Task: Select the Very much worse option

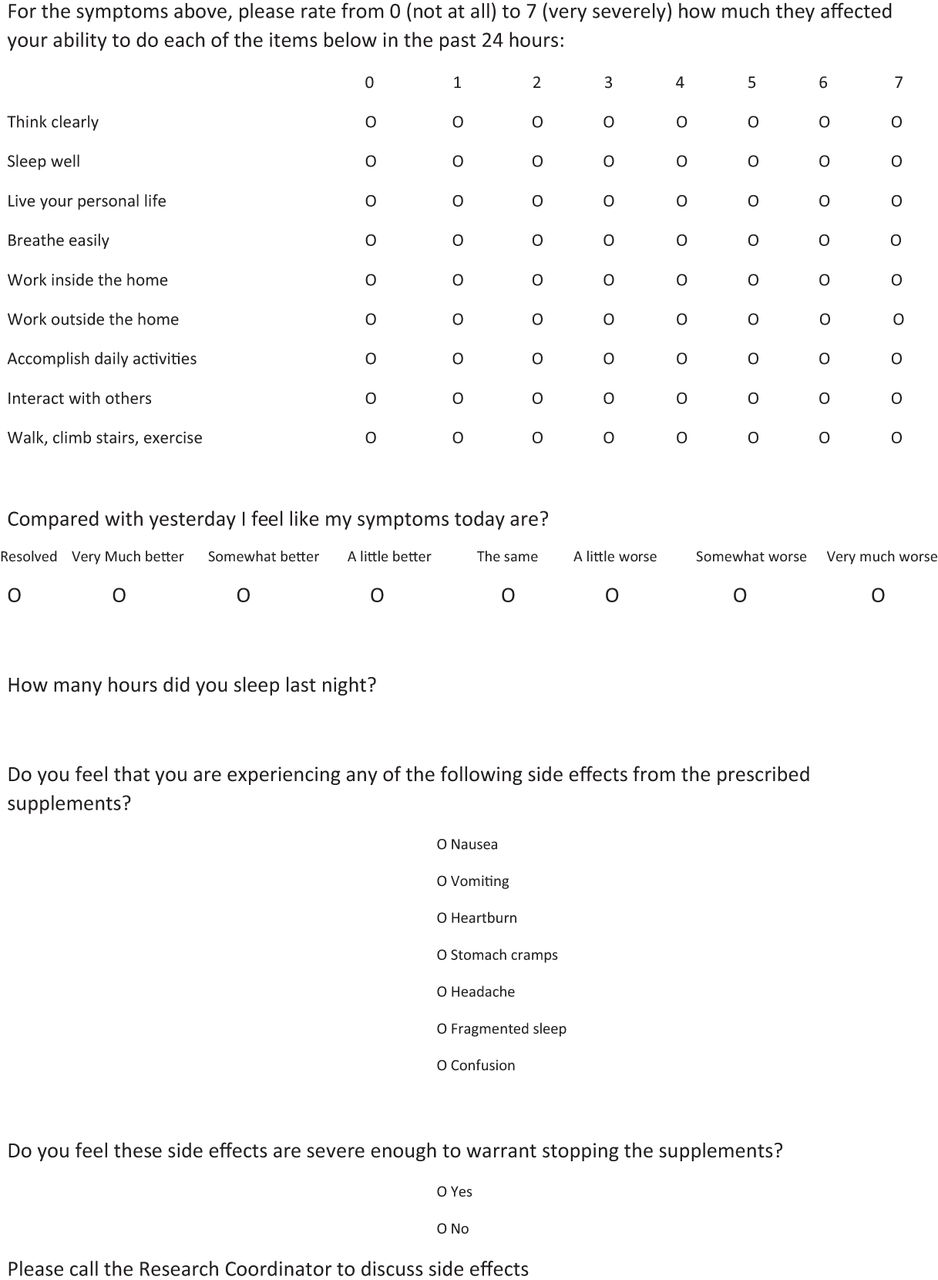Action: click(x=878, y=596)
